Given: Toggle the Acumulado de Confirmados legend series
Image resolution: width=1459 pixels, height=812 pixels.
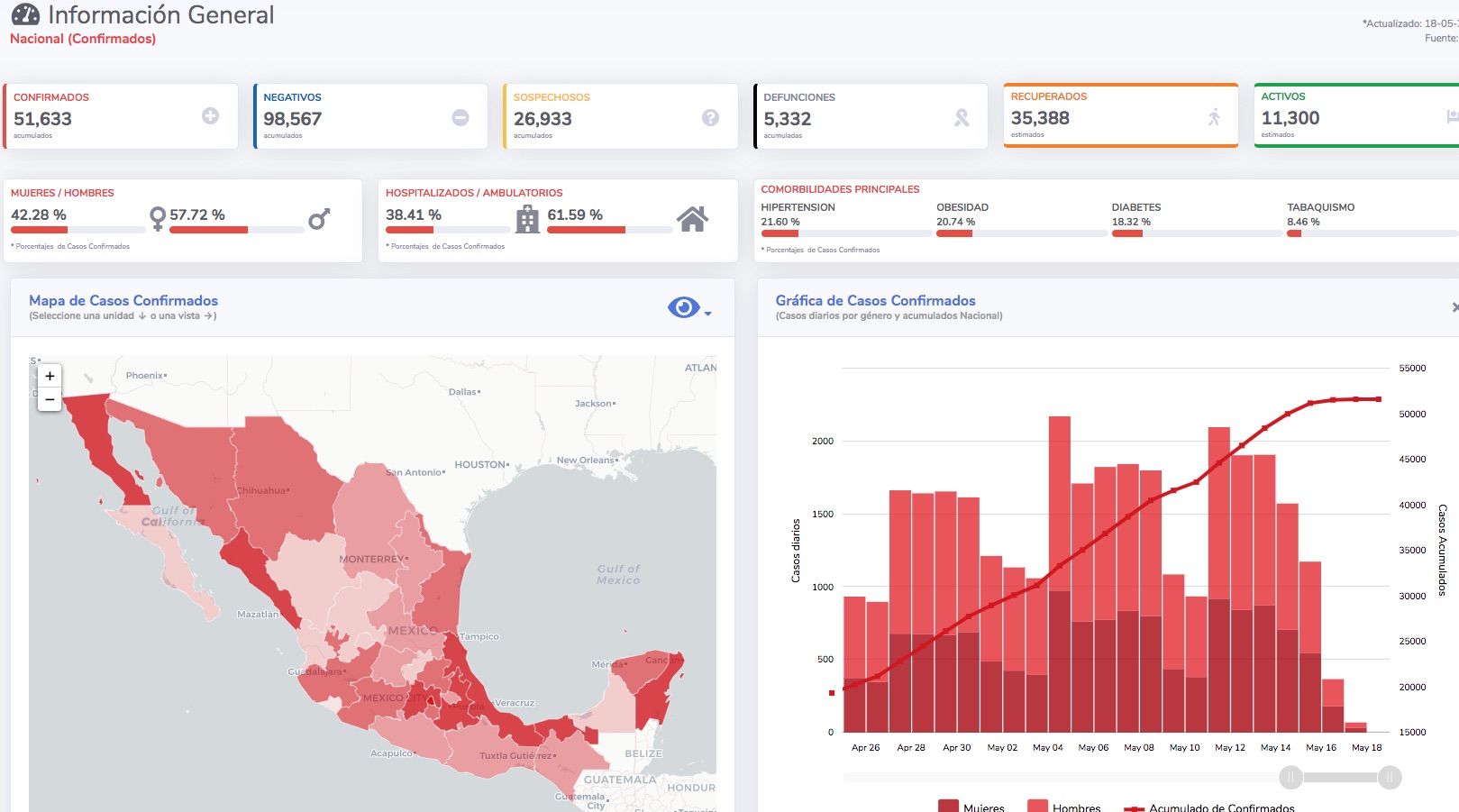Looking at the screenshot, I should [1208, 807].
